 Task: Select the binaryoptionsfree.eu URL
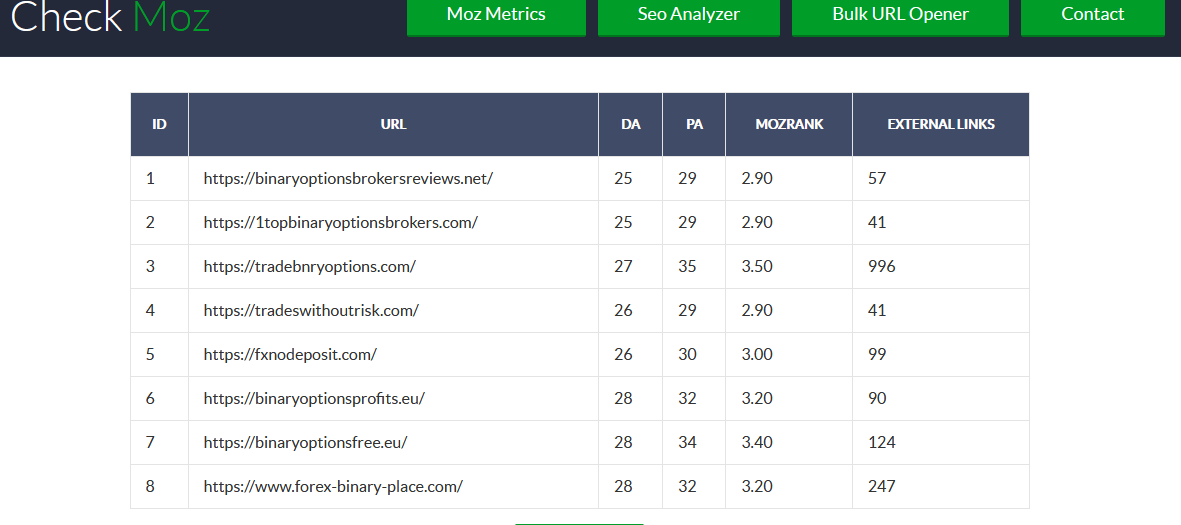[305, 443]
